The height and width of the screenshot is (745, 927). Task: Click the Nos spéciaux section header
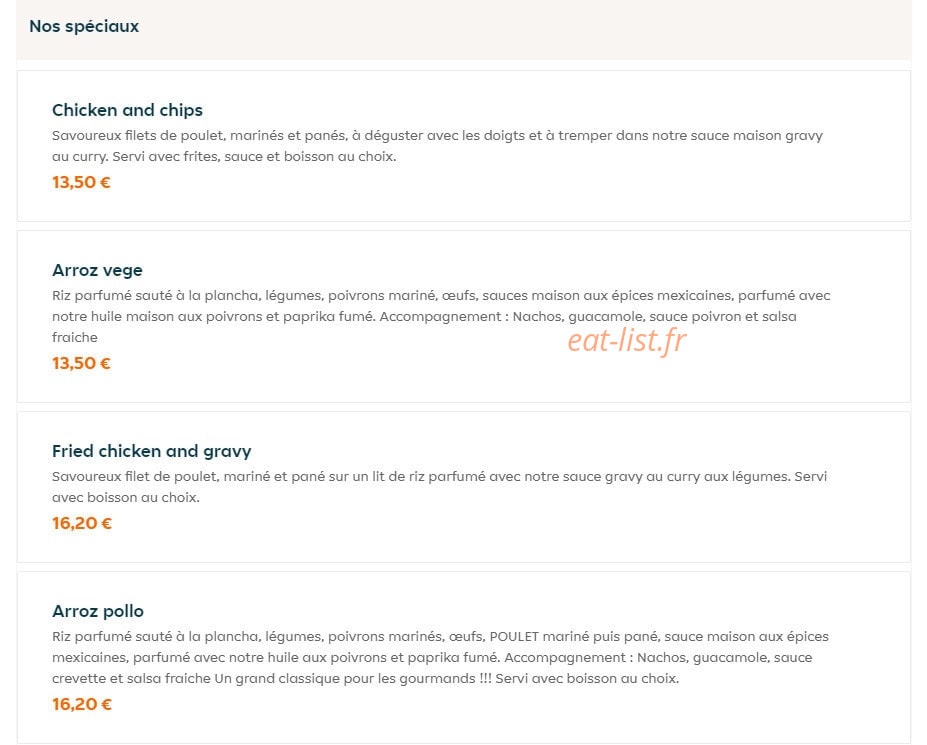click(84, 26)
